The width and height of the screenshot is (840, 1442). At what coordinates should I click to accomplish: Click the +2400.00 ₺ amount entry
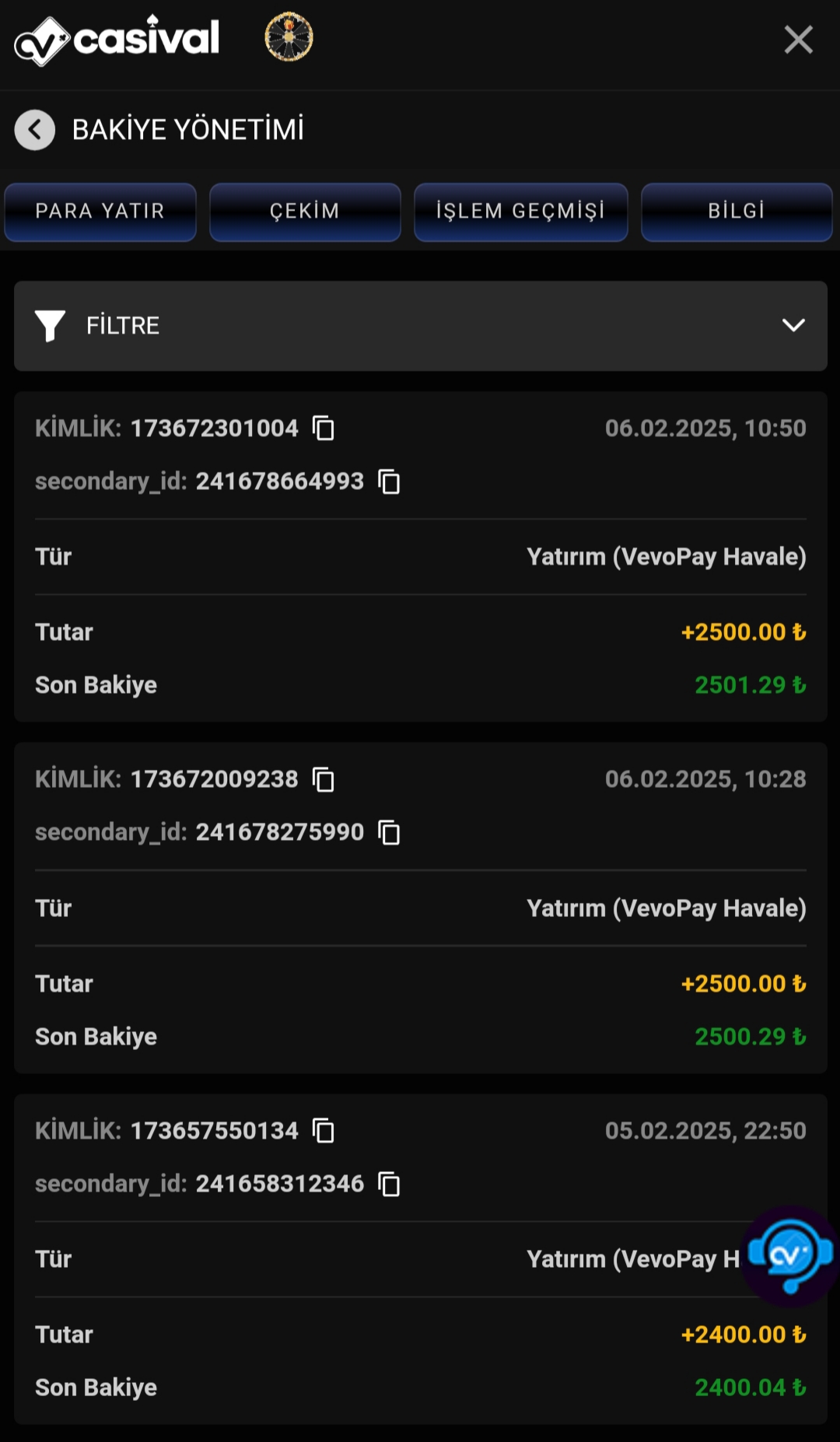[x=744, y=1335]
